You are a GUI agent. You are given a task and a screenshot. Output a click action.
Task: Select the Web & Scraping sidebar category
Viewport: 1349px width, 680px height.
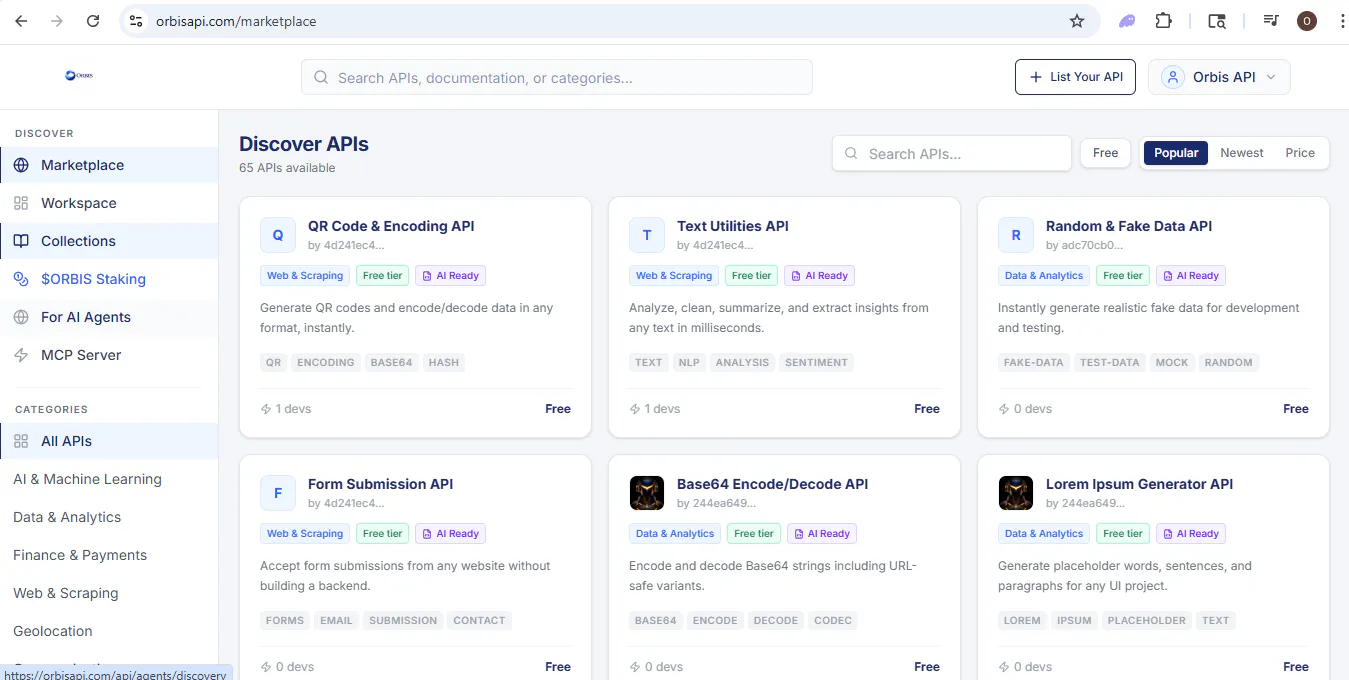click(x=66, y=593)
